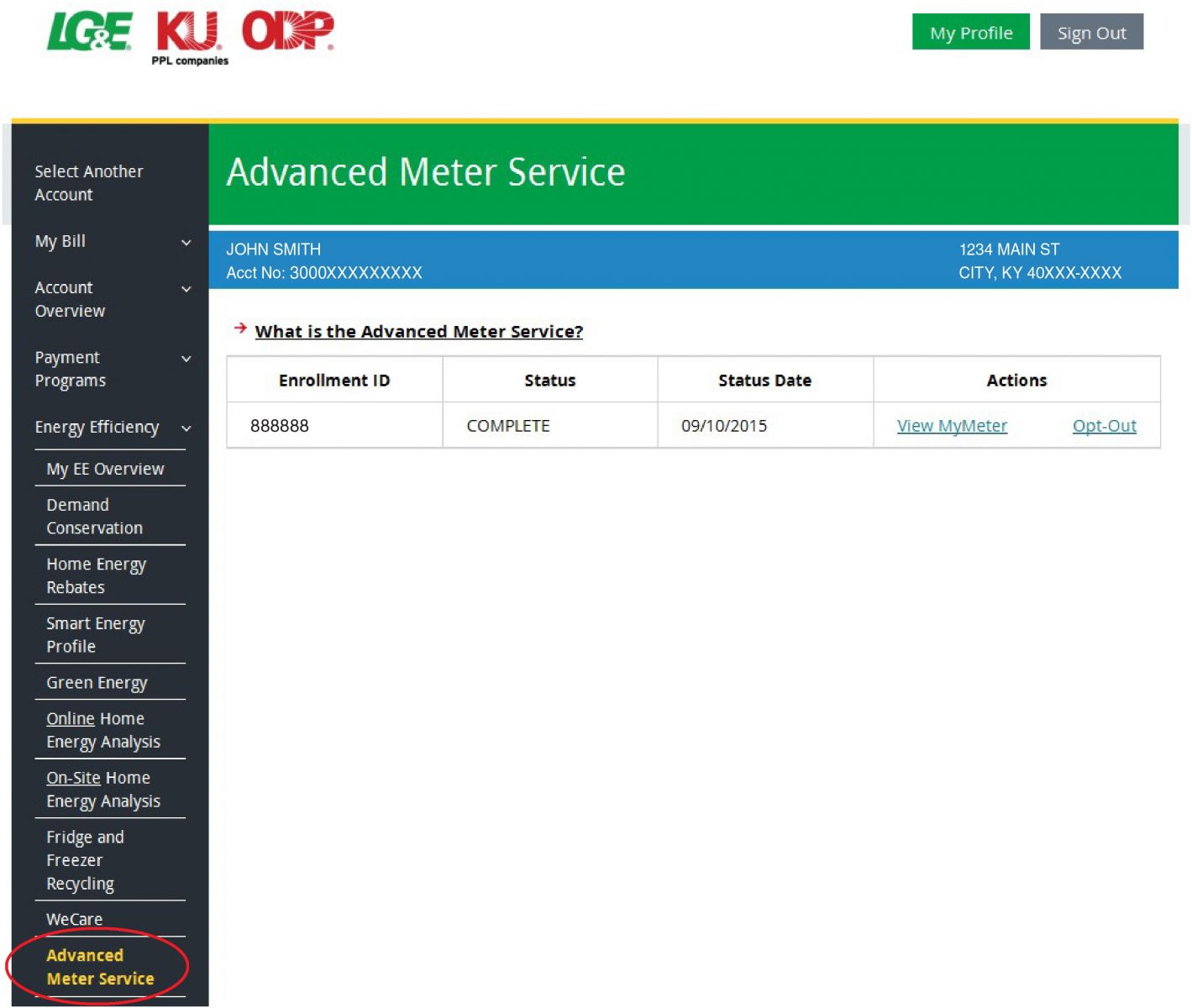The width and height of the screenshot is (1192, 1008).
Task: Click the Sign Out button
Action: (x=1091, y=33)
